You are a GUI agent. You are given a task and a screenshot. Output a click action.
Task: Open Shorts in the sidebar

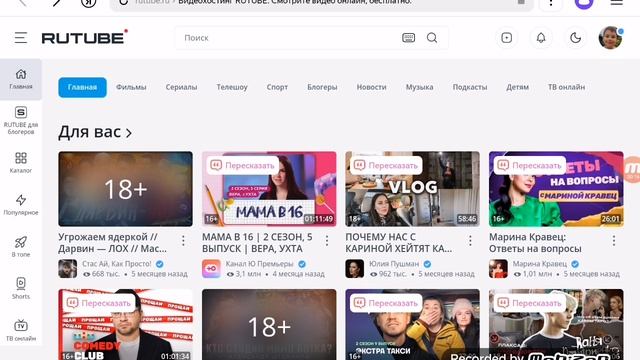pyautogui.click(x=21, y=289)
